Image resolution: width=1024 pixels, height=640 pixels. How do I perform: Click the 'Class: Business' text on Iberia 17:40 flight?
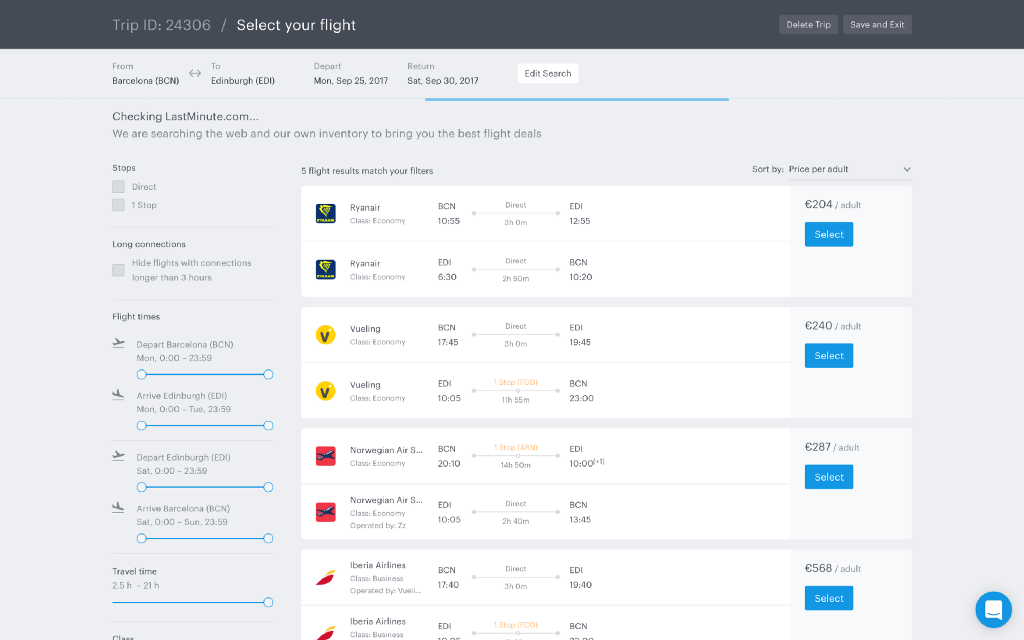377,579
